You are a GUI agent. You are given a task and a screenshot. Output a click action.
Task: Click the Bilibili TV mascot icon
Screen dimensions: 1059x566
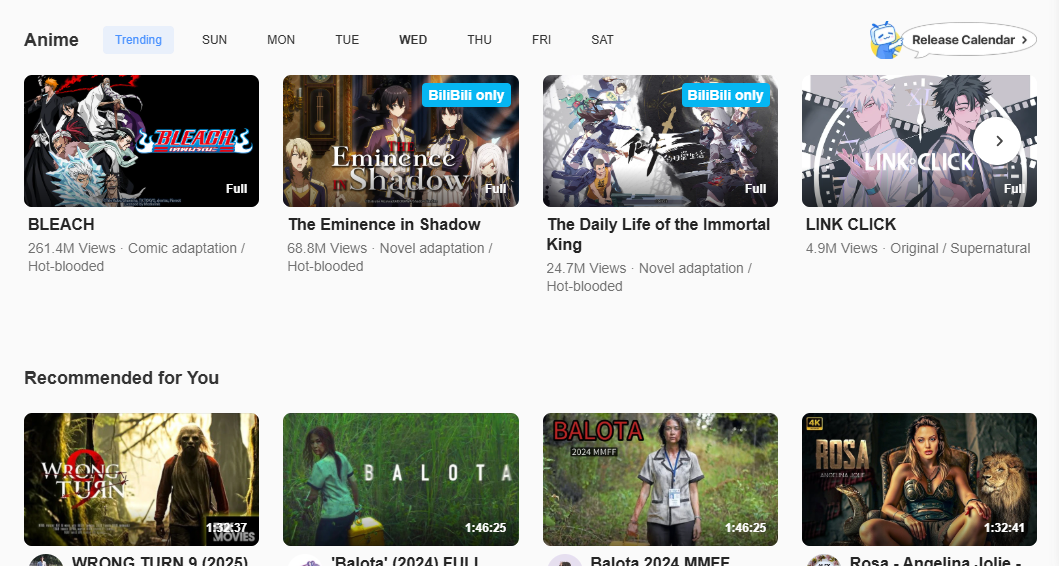click(886, 40)
